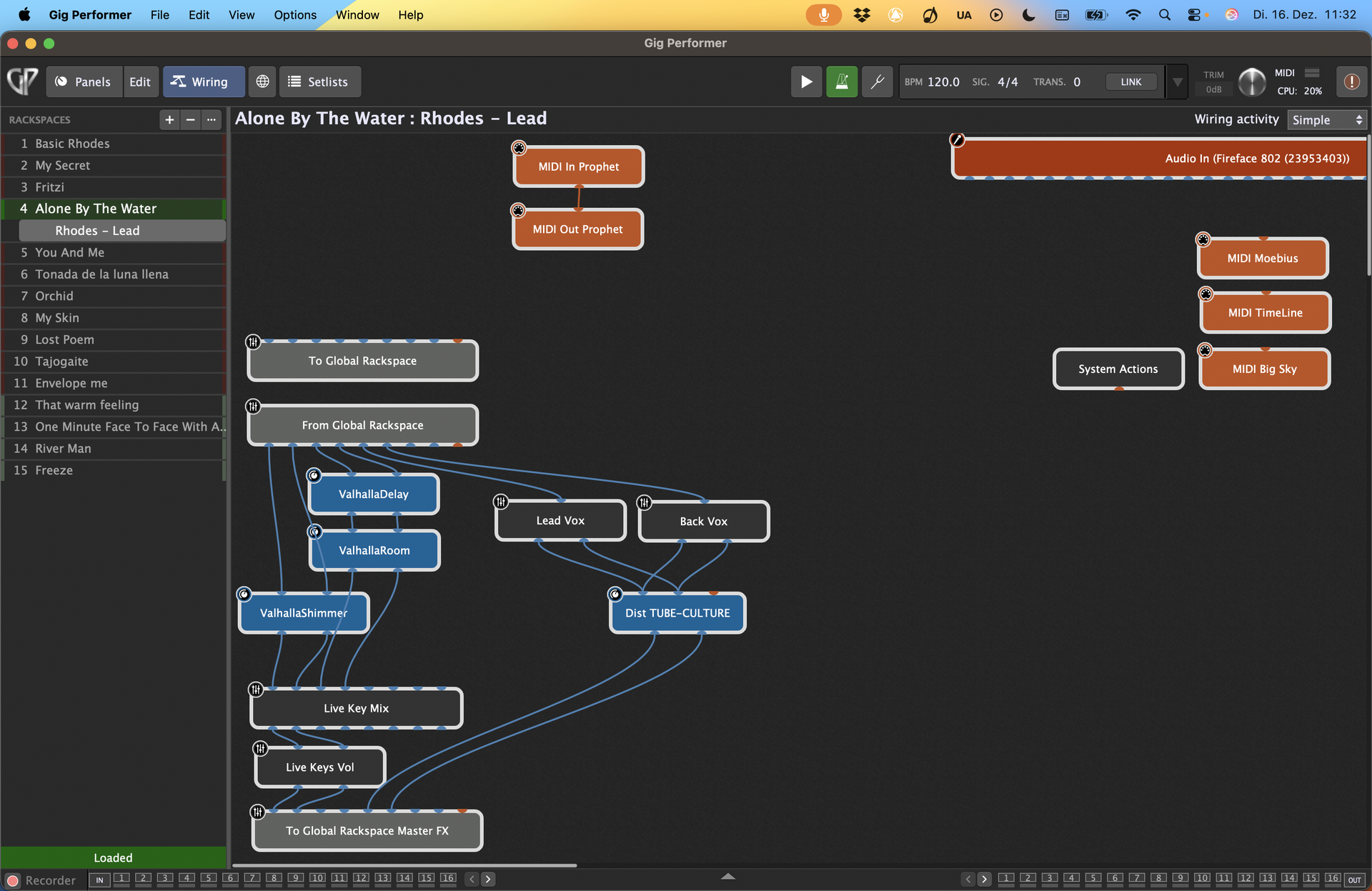The width and height of the screenshot is (1372, 891).
Task: Add a new rackspace with plus icon
Action: [x=169, y=119]
